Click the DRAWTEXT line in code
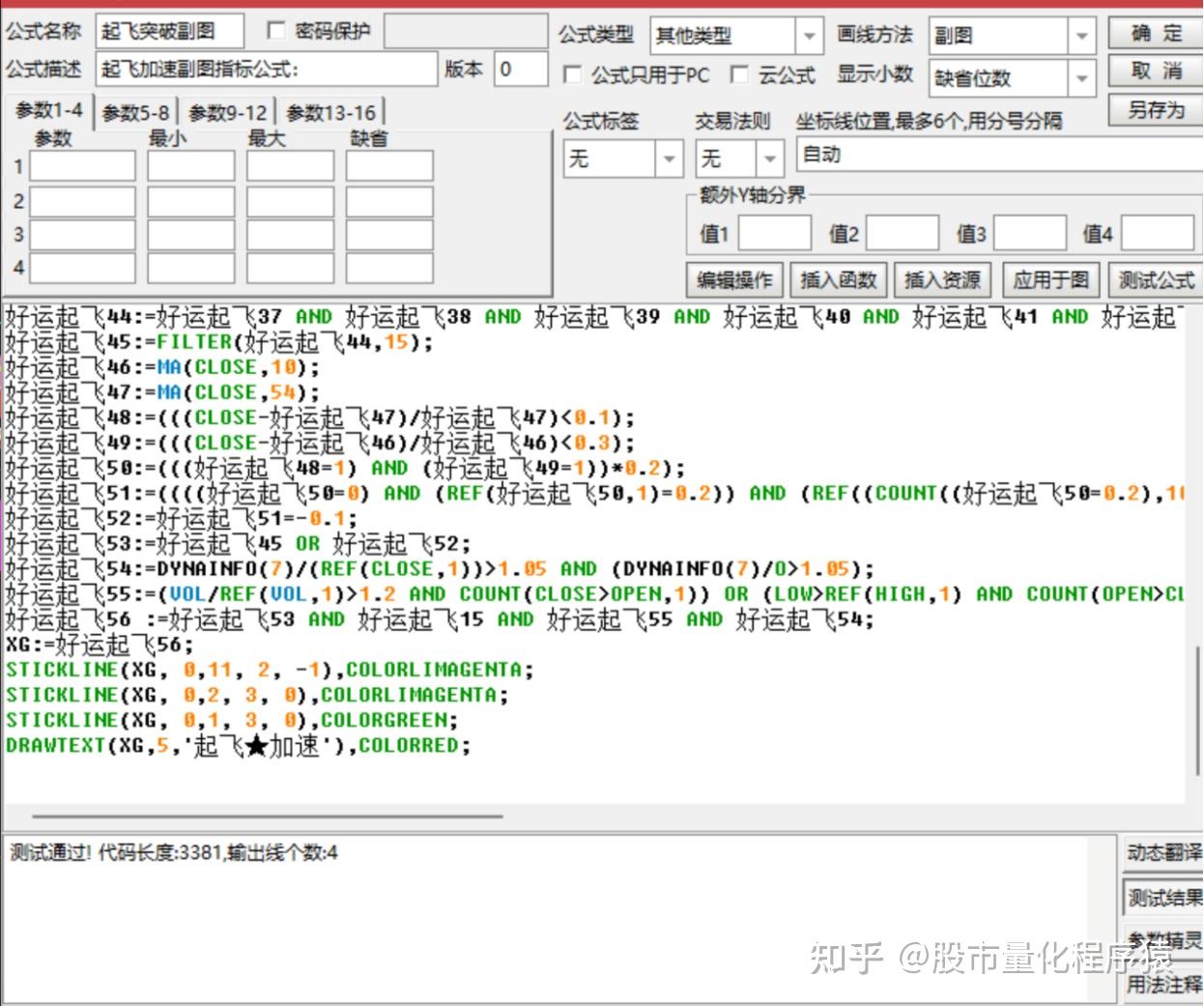 pyautogui.click(x=237, y=745)
